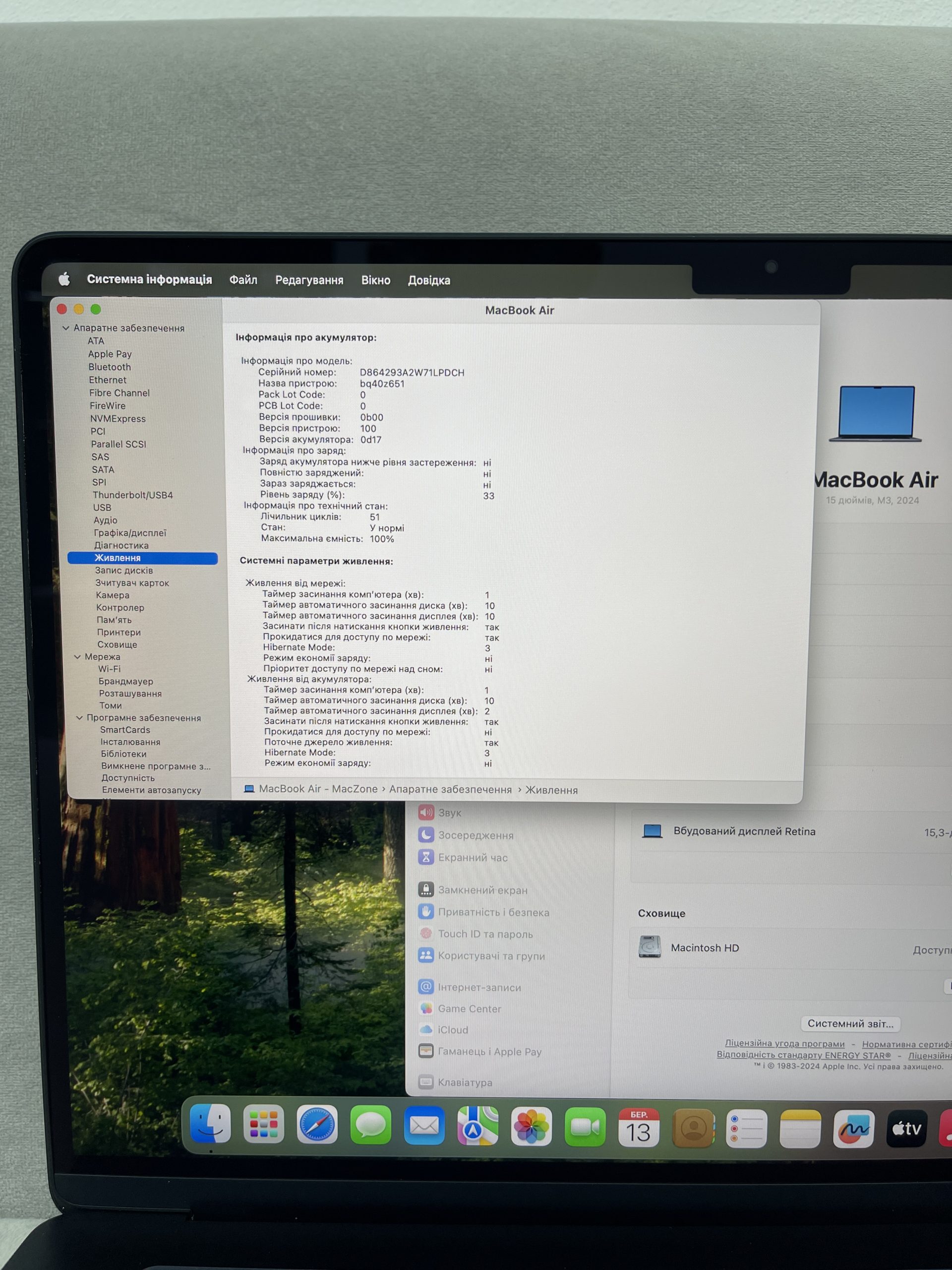Open the Системна інформація menu
The image size is (952, 1270).
tap(149, 280)
